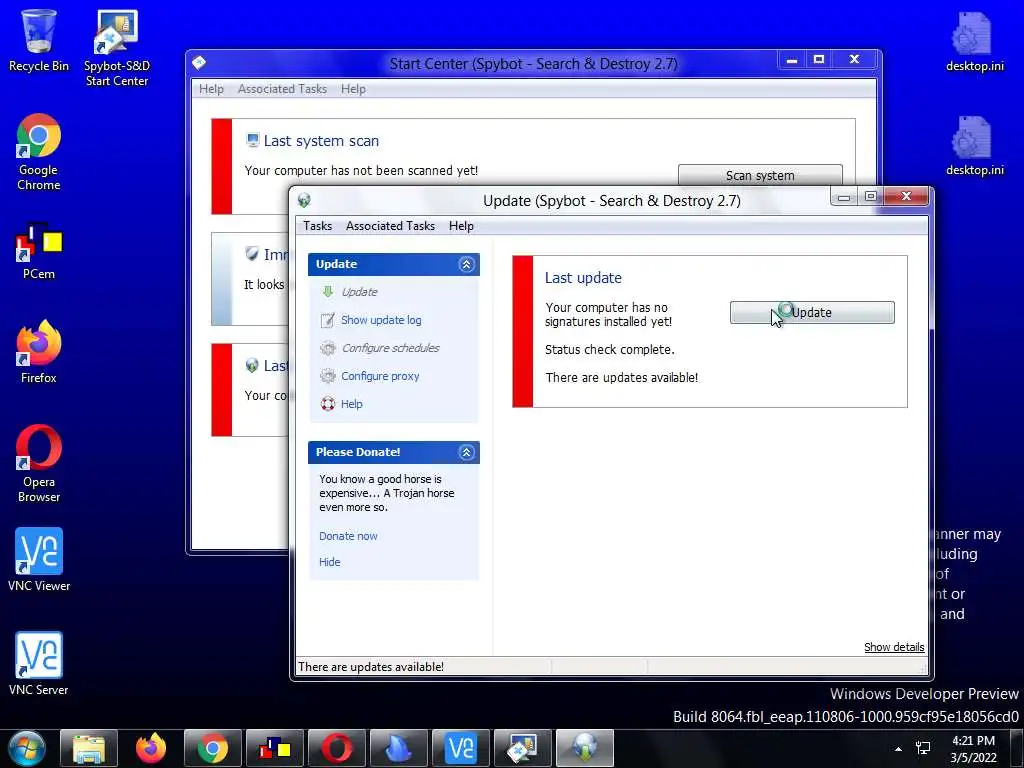Click Hide in the donate panel
This screenshot has width=1024, height=768.
pyautogui.click(x=329, y=562)
